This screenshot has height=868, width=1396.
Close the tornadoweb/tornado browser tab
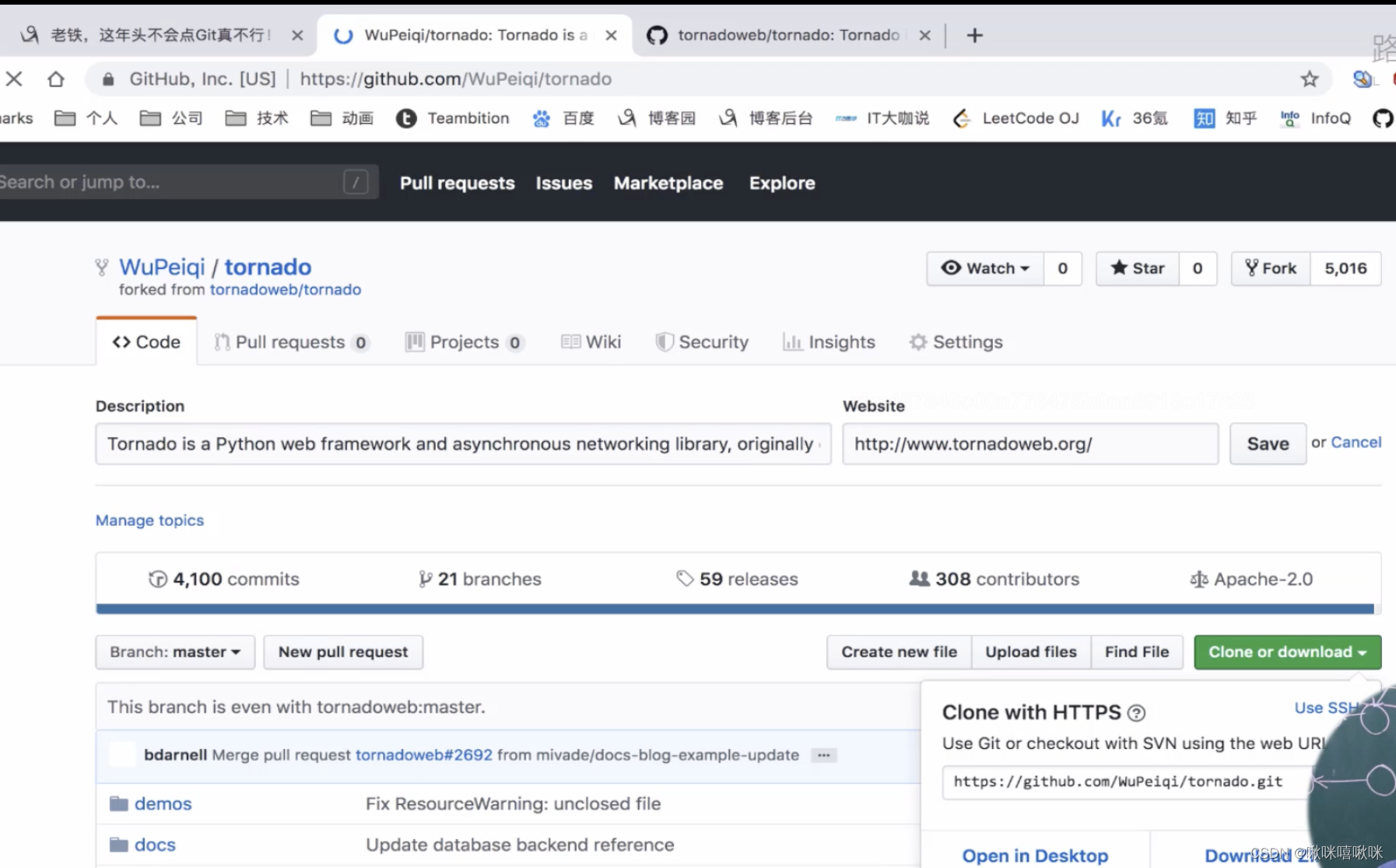(924, 35)
